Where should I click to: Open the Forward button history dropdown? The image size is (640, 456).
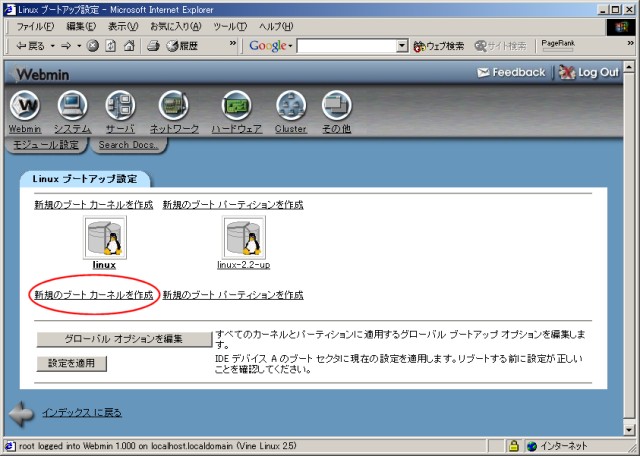79,46
